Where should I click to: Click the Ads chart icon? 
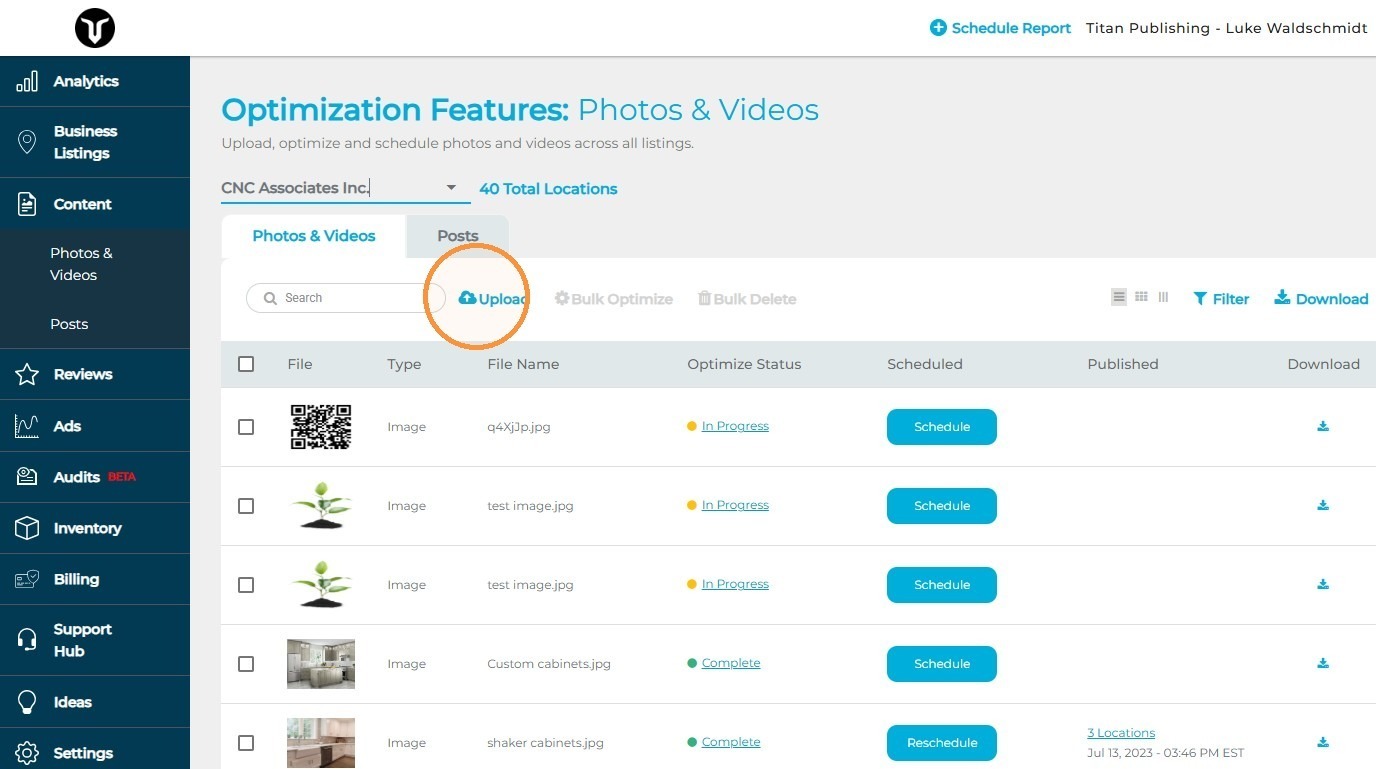coord(27,426)
